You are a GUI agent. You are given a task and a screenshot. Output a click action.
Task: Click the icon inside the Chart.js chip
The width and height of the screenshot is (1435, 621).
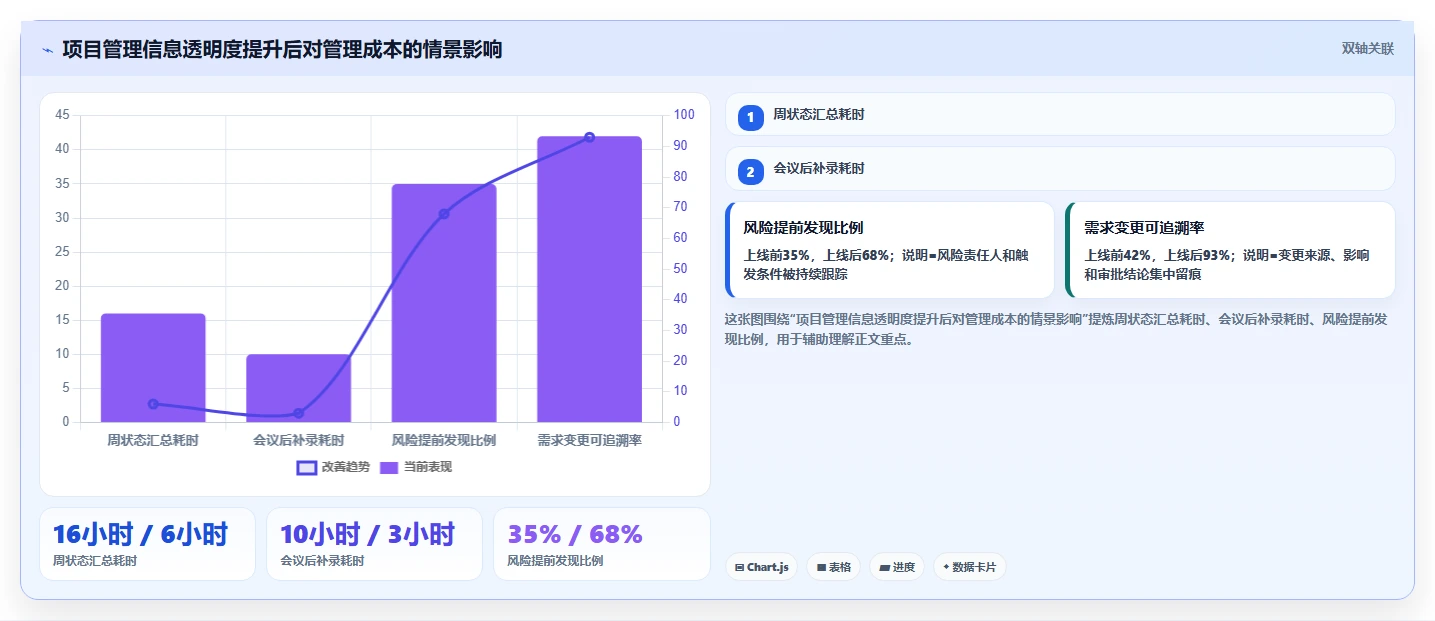pyautogui.click(x=739, y=567)
